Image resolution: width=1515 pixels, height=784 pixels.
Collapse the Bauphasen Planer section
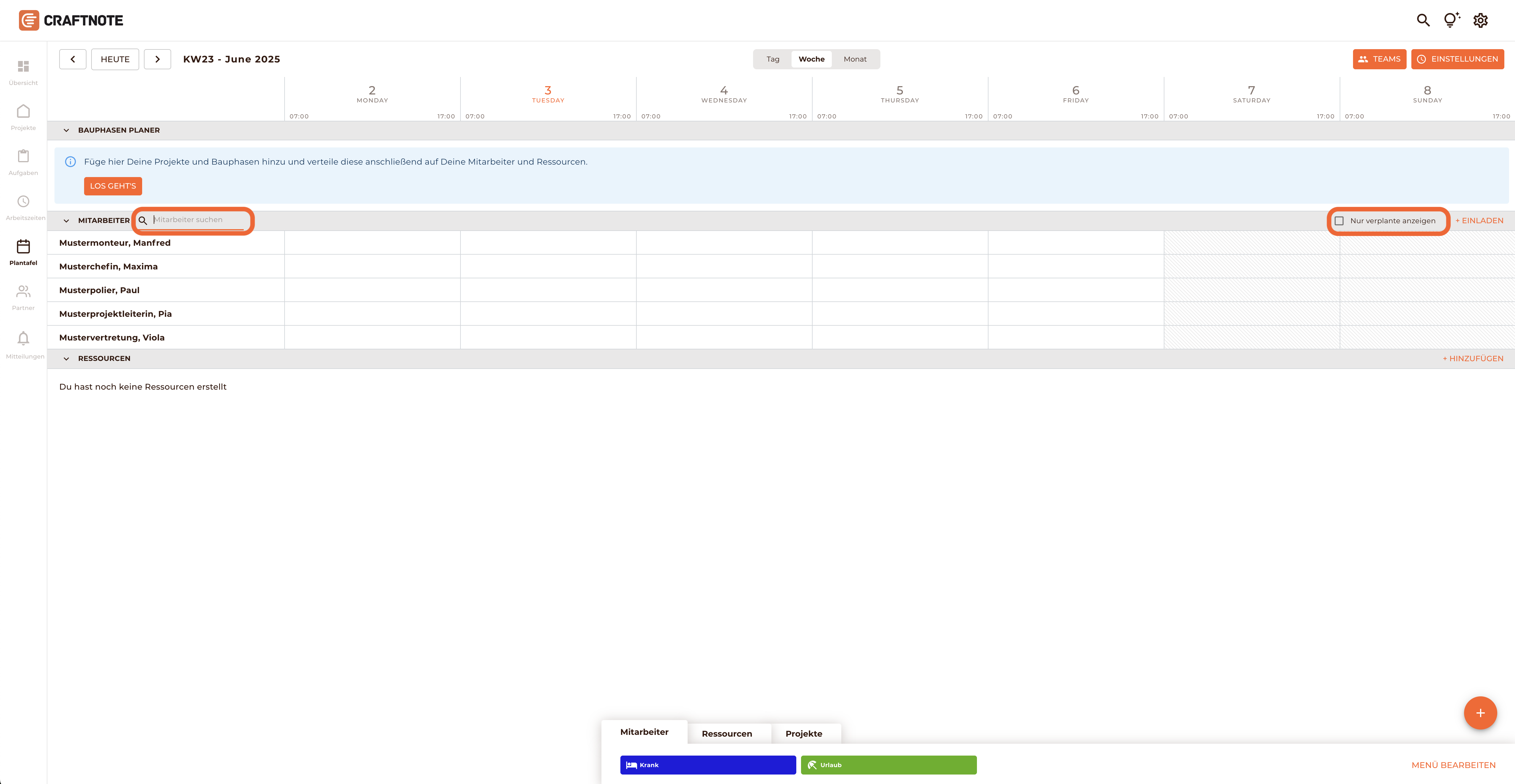click(x=66, y=131)
